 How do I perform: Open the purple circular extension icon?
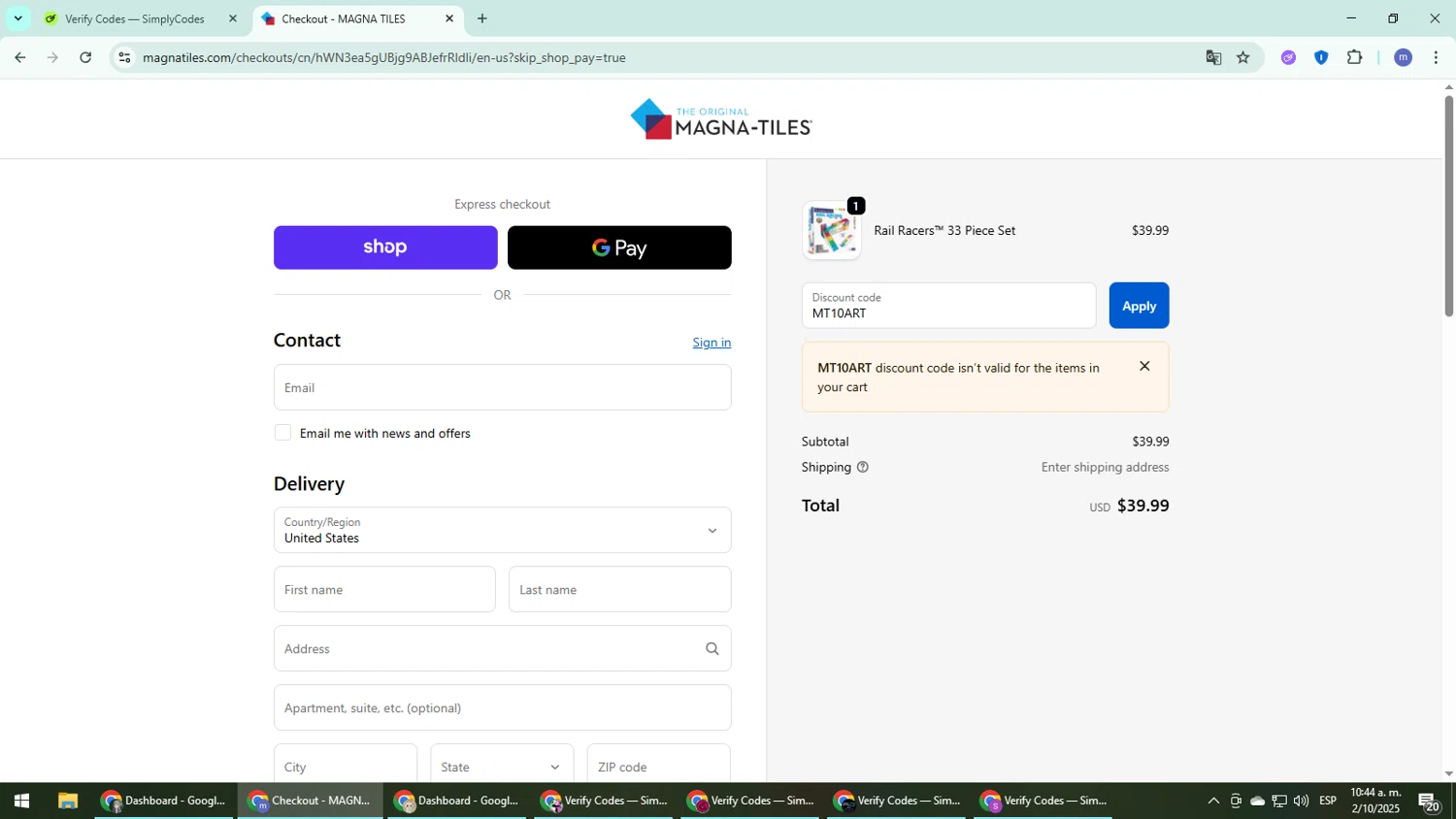[1288, 57]
